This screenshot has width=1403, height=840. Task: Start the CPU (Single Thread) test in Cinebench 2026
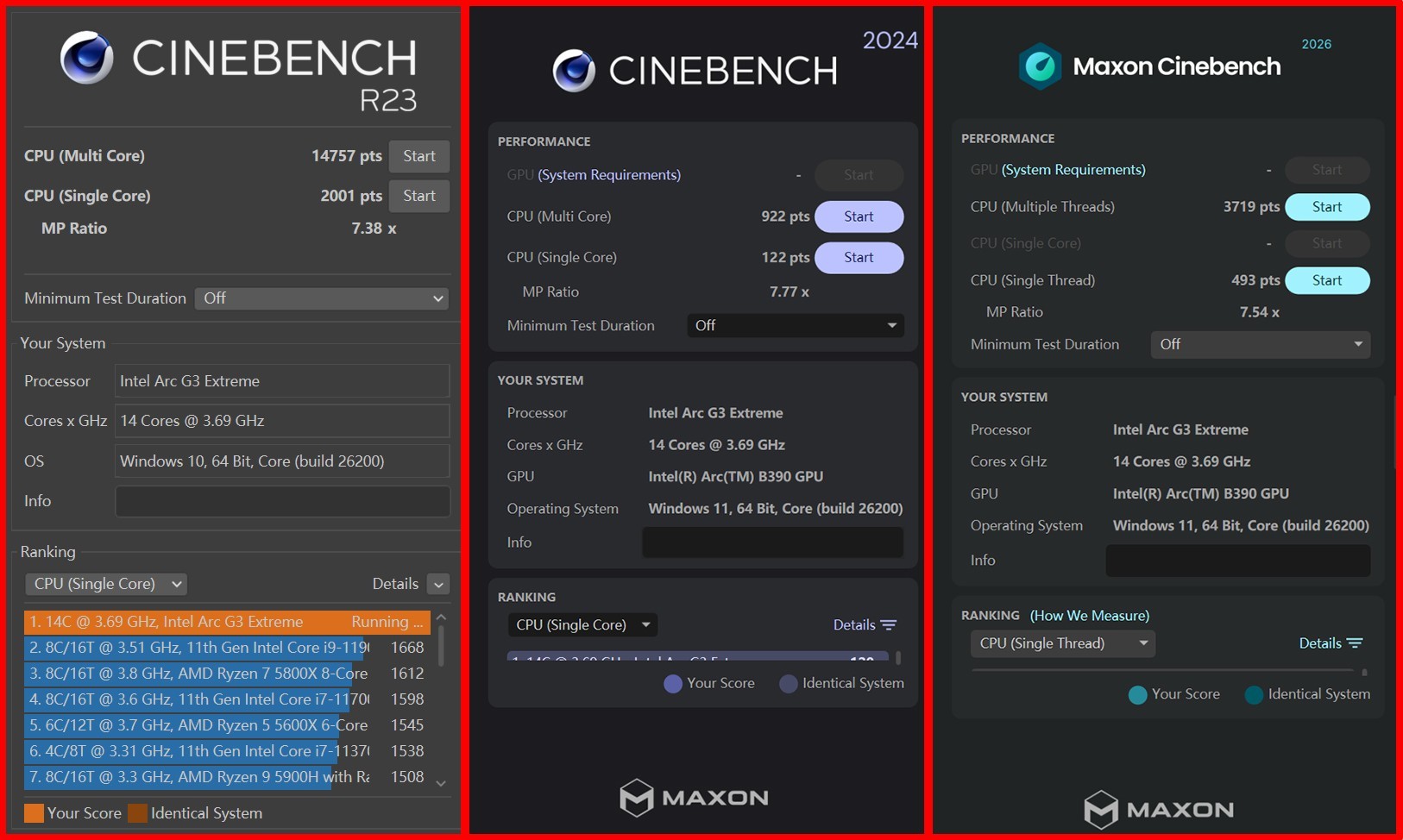[x=1327, y=280]
